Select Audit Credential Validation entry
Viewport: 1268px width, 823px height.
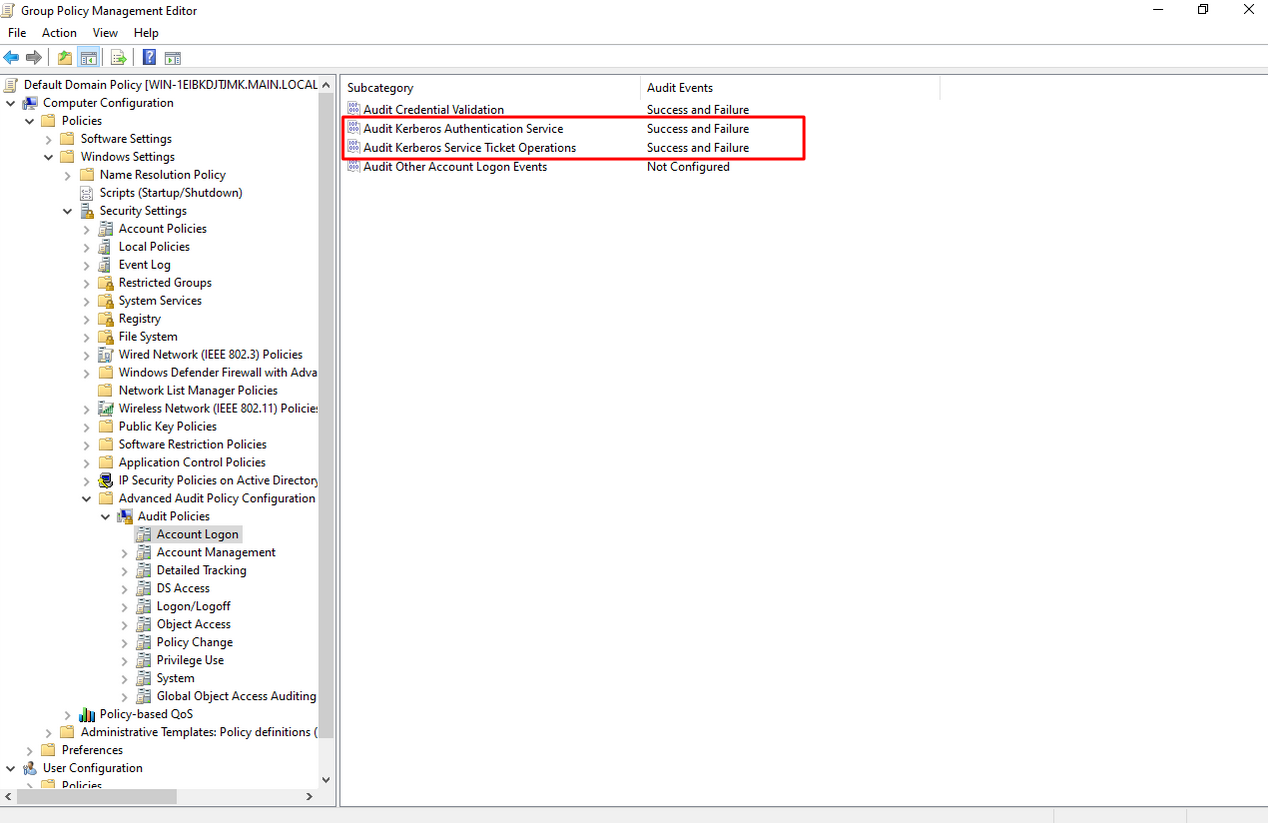pyautogui.click(x=433, y=110)
